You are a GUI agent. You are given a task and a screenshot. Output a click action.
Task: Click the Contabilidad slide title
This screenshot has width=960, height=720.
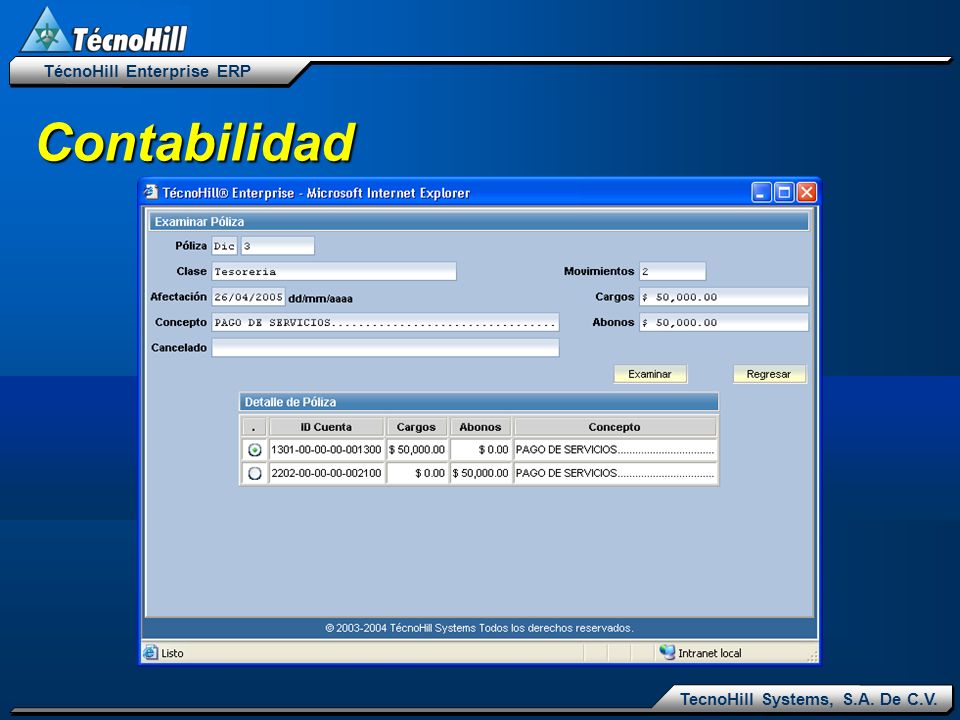click(196, 142)
